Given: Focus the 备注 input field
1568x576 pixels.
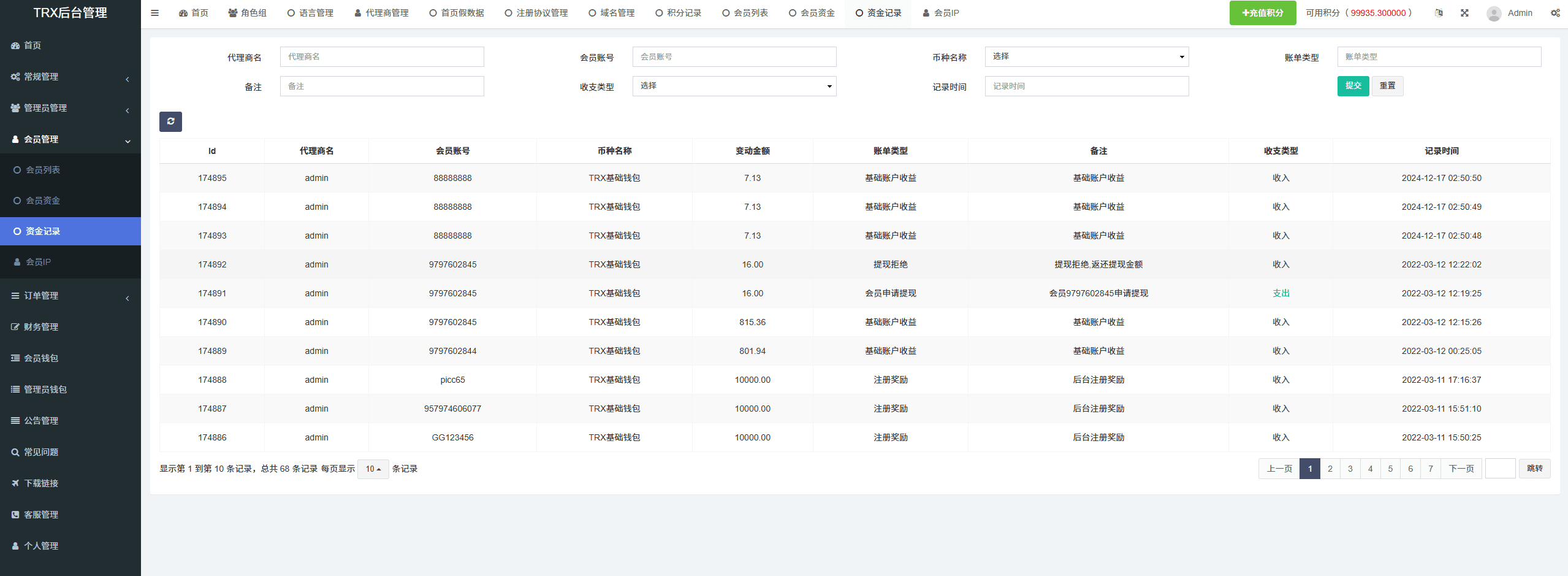Looking at the screenshot, I should click(x=382, y=86).
